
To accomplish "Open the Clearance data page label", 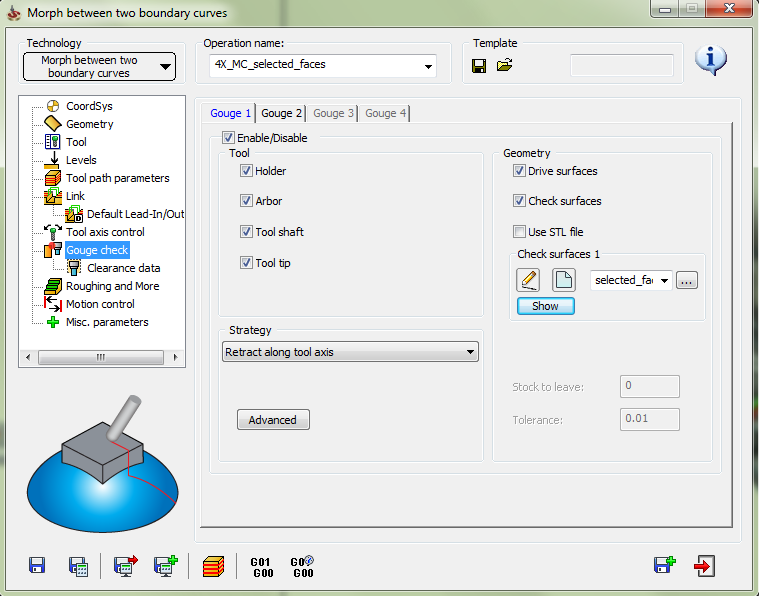I will click(x=123, y=268).
